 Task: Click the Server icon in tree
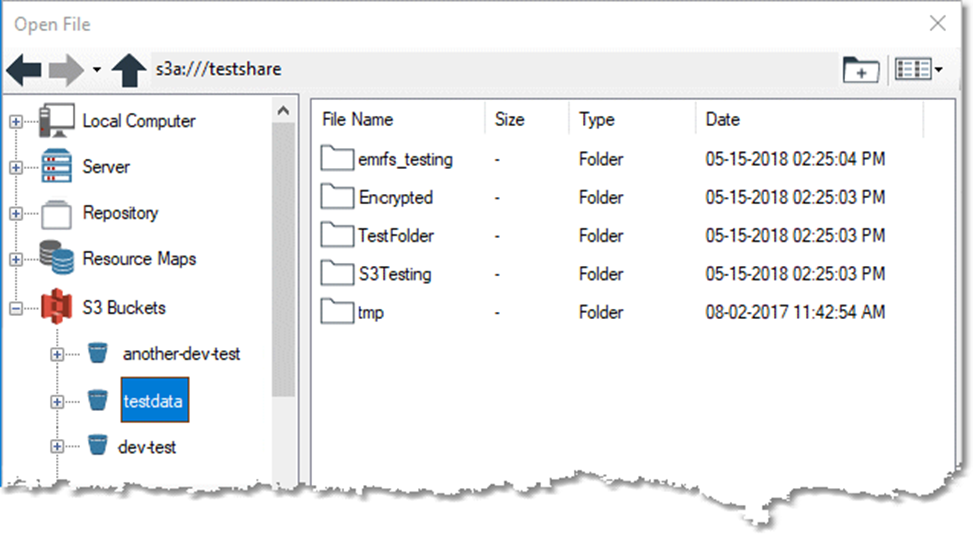(x=57, y=167)
